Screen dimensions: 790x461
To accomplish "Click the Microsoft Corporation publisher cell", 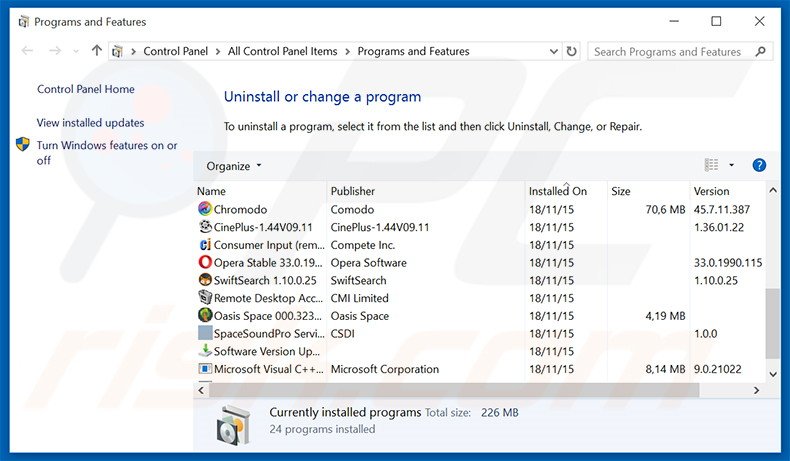I will [384, 369].
